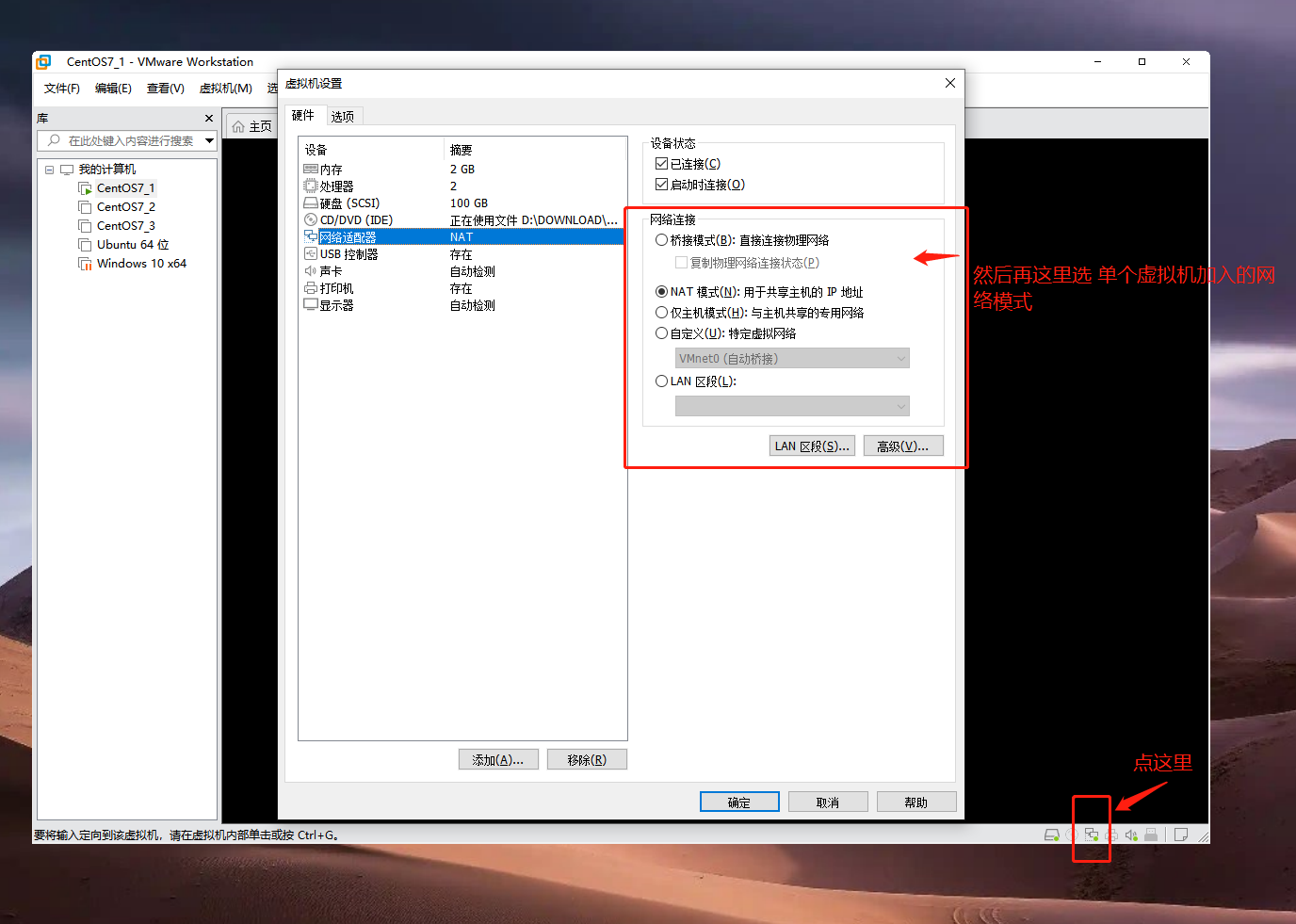This screenshot has height=924, width=1296.
Task: Click the printer icon in status bar
Action: coord(1111,835)
